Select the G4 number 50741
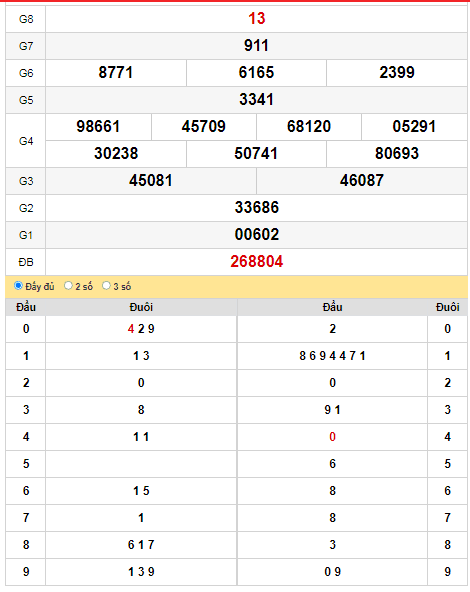 point(256,154)
